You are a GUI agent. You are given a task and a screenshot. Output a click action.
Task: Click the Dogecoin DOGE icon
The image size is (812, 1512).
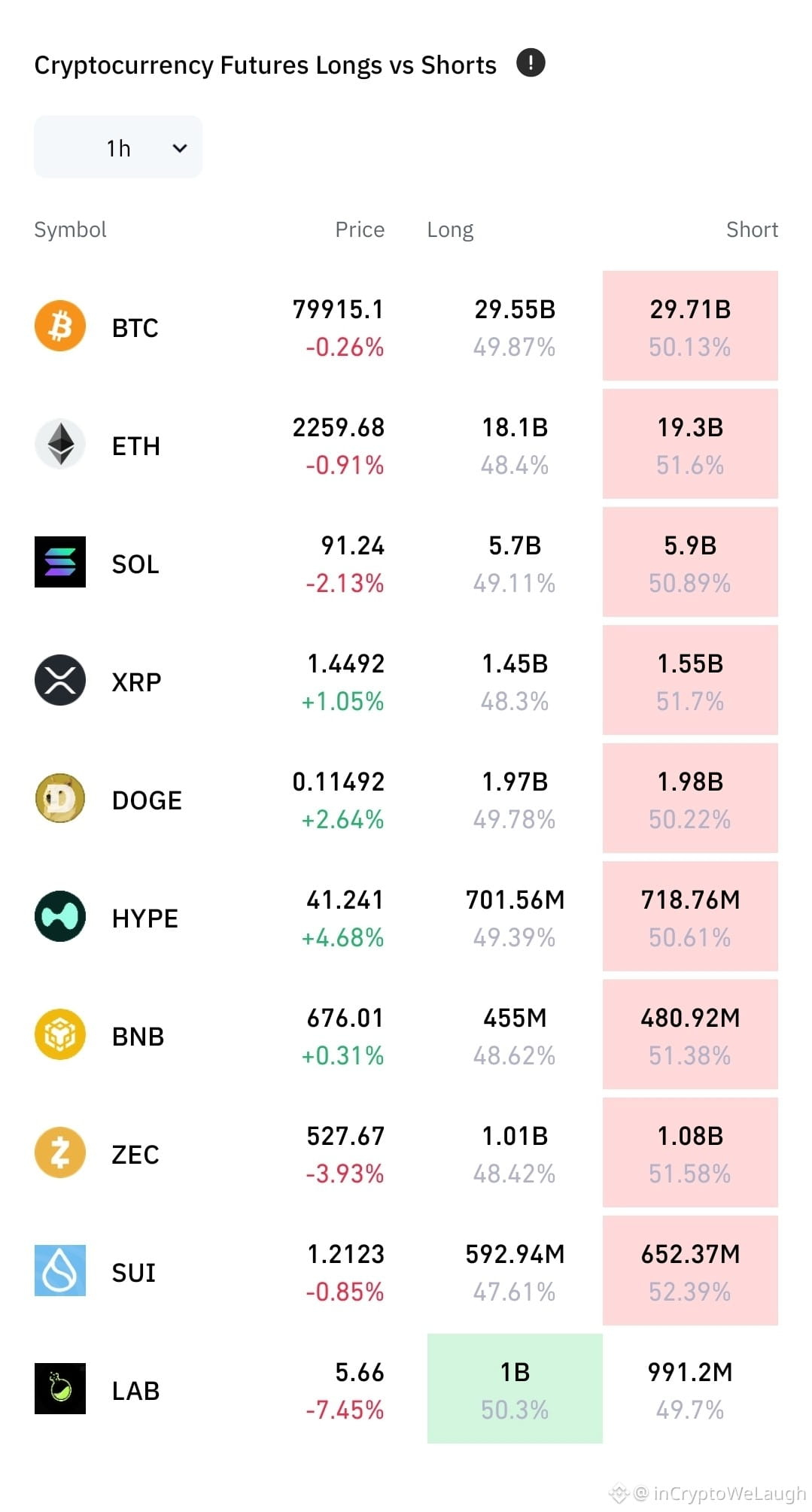click(x=60, y=798)
